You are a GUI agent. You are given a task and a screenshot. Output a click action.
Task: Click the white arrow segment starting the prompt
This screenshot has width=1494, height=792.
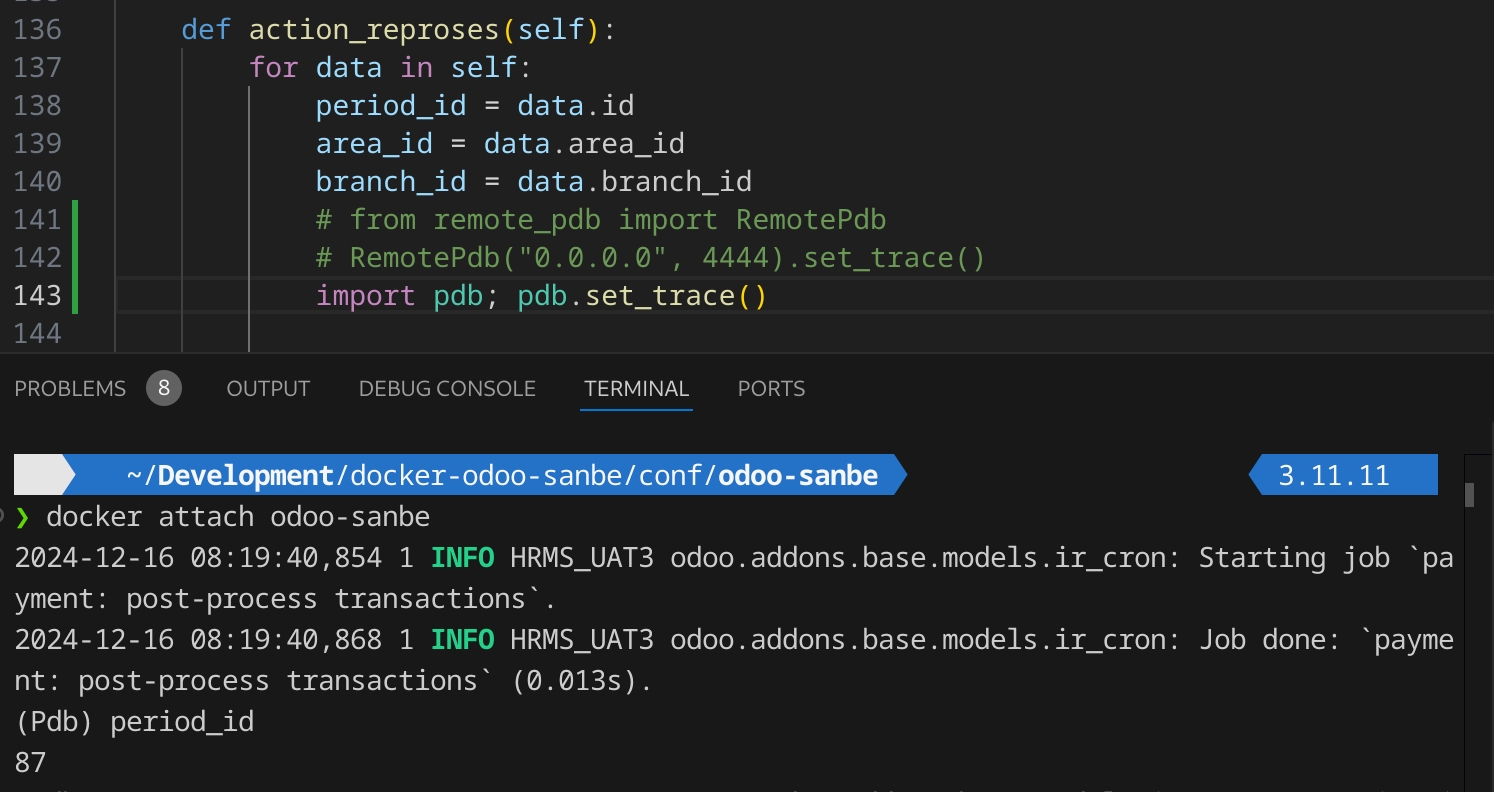pyautogui.click(x=40, y=475)
